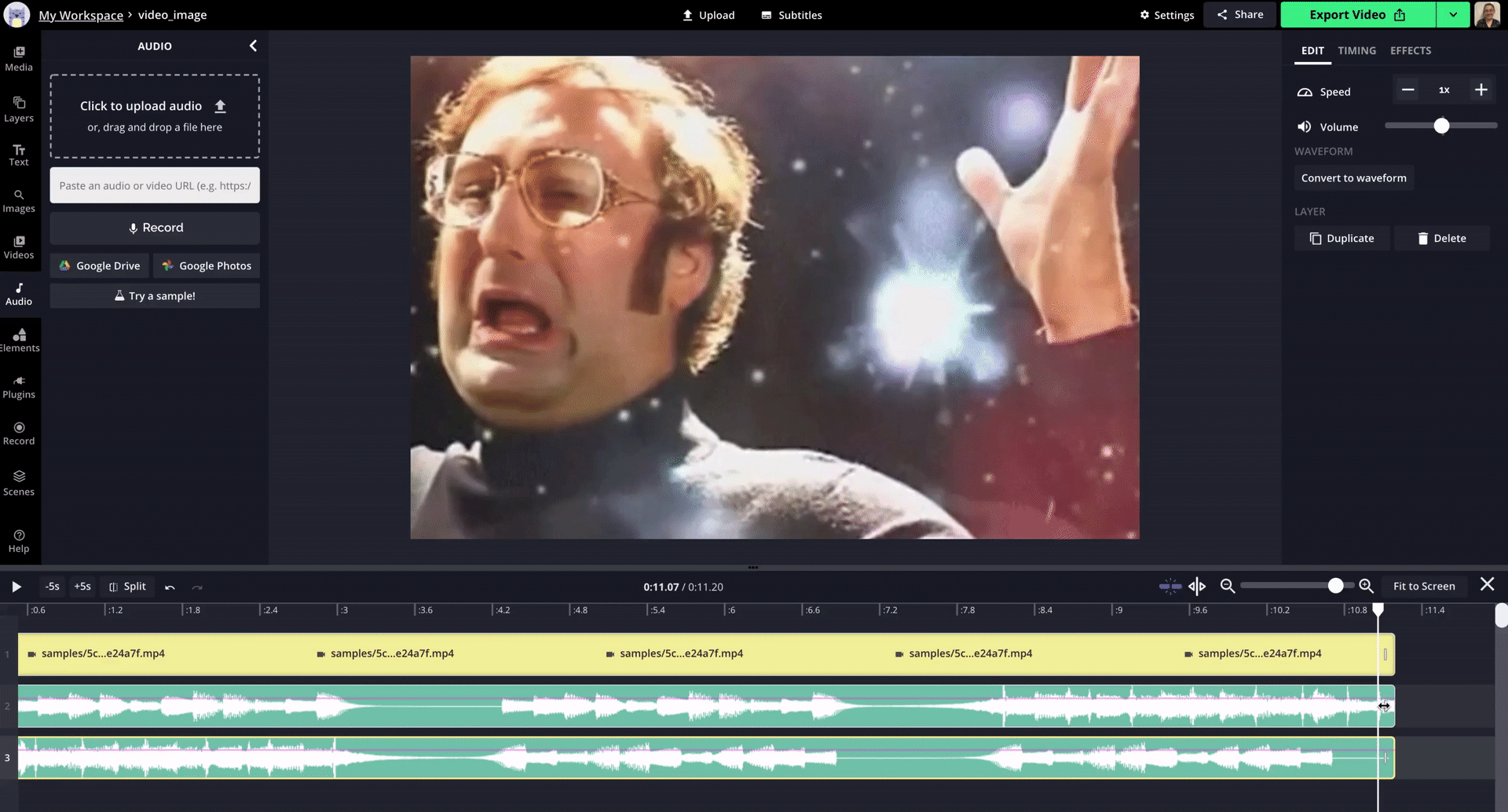
Task: Click the upload audio drop zone
Action: (x=155, y=116)
